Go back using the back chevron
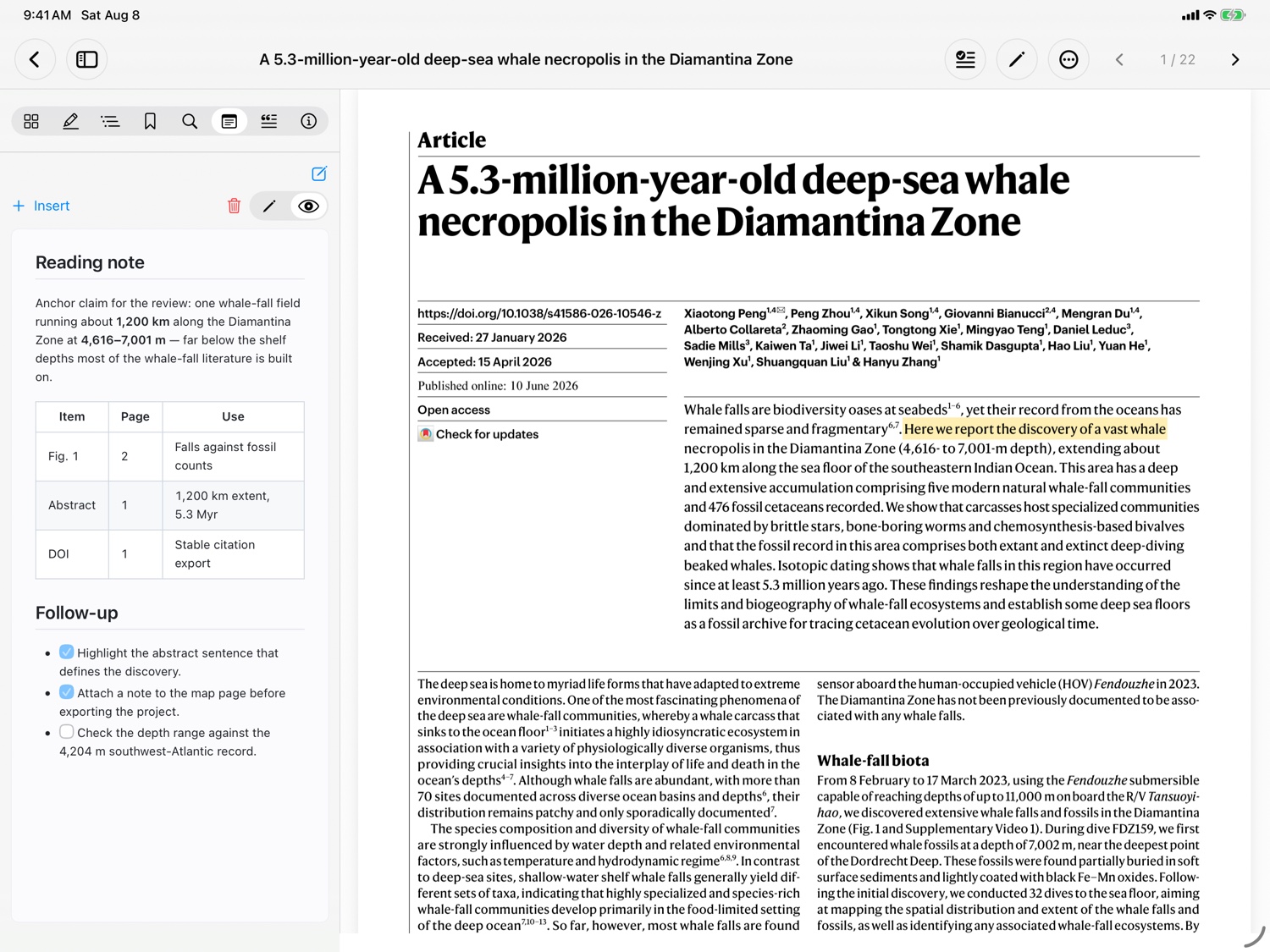 (x=35, y=59)
